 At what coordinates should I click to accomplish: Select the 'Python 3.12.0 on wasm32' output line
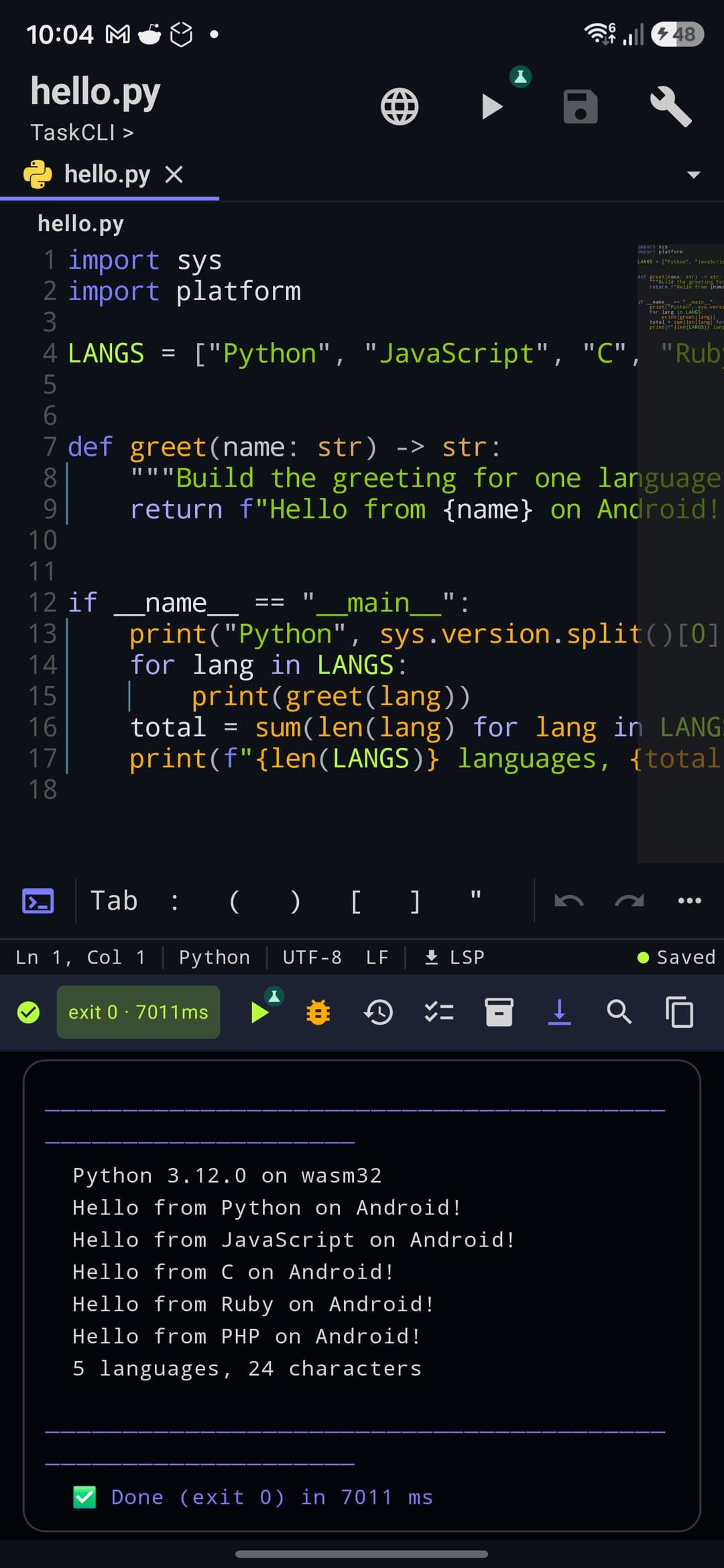coord(227,1176)
